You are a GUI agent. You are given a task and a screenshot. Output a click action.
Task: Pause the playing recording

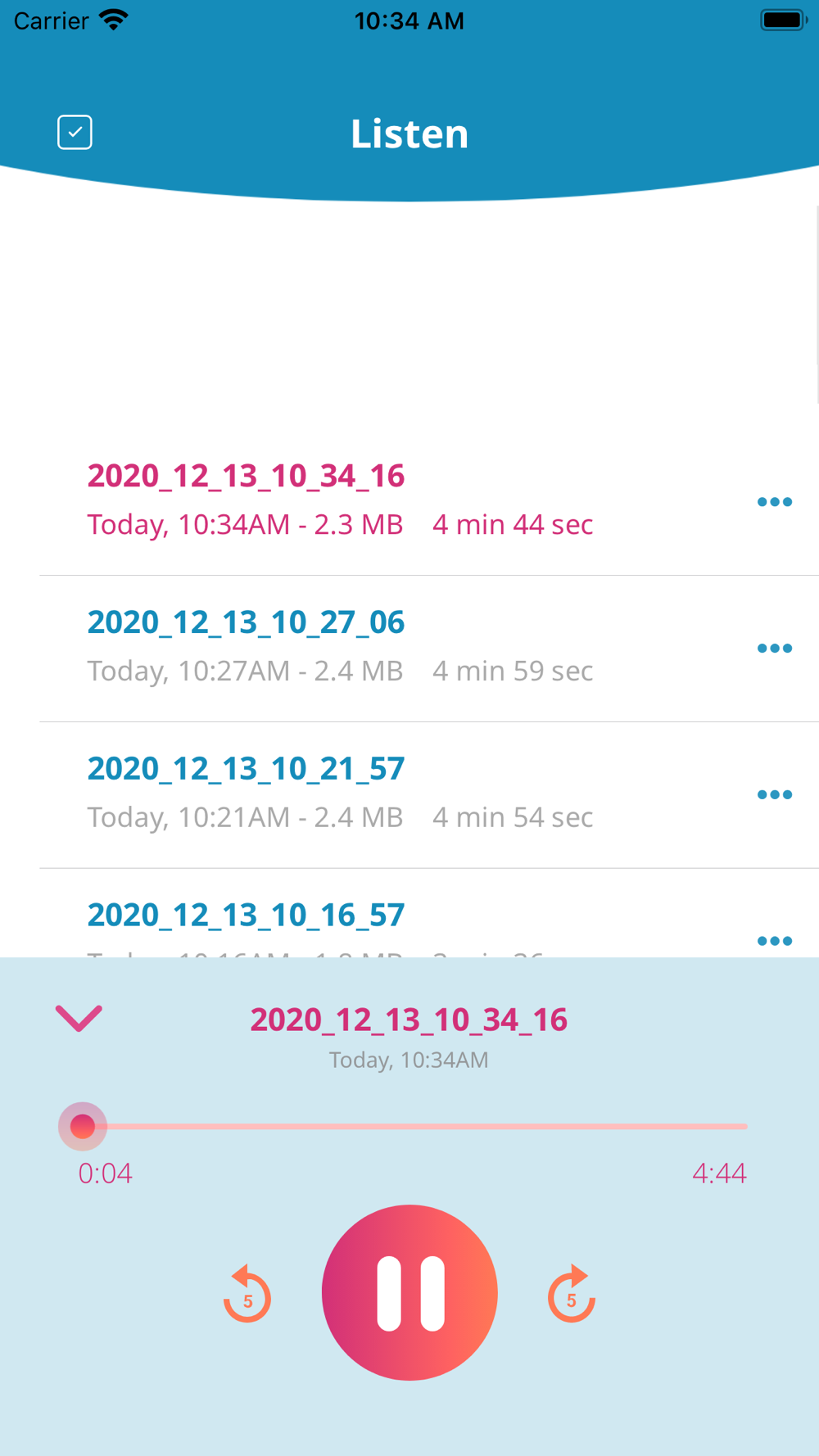point(409,1292)
